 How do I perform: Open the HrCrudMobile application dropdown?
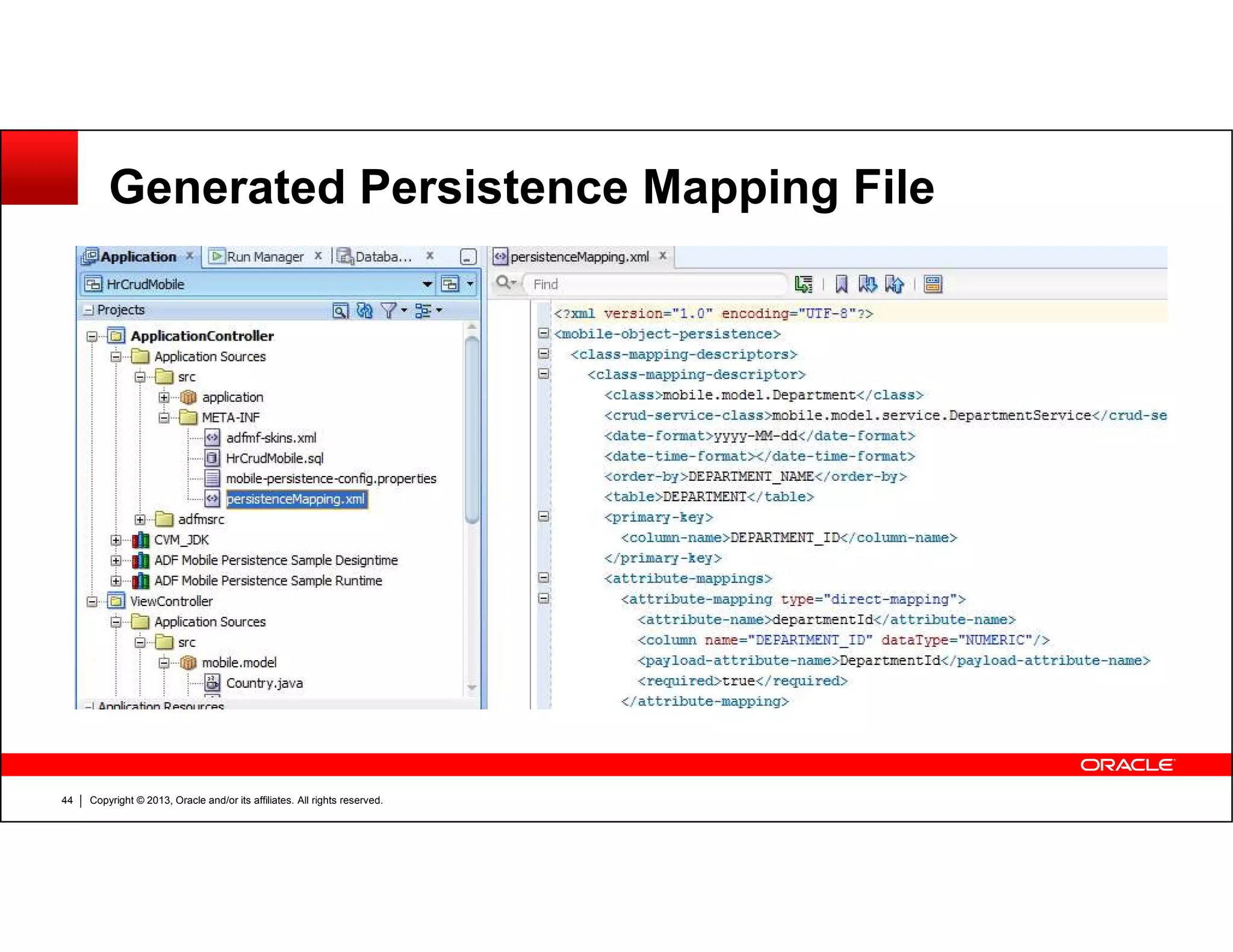(x=427, y=284)
